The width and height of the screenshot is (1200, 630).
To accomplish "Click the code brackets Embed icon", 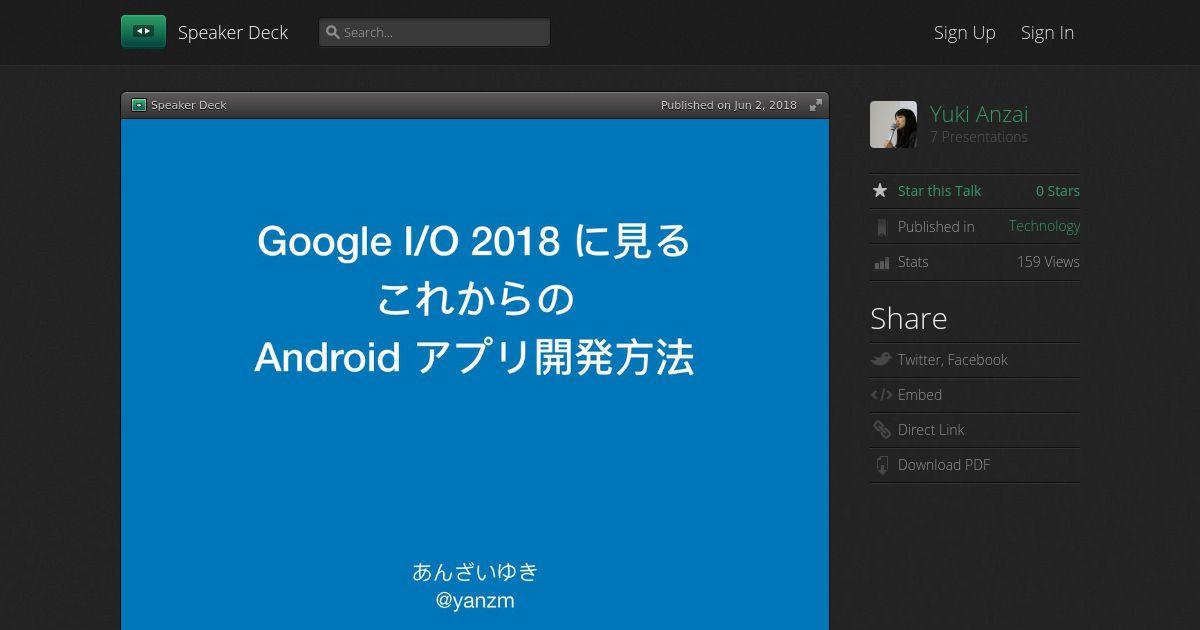I will tap(881, 395).
